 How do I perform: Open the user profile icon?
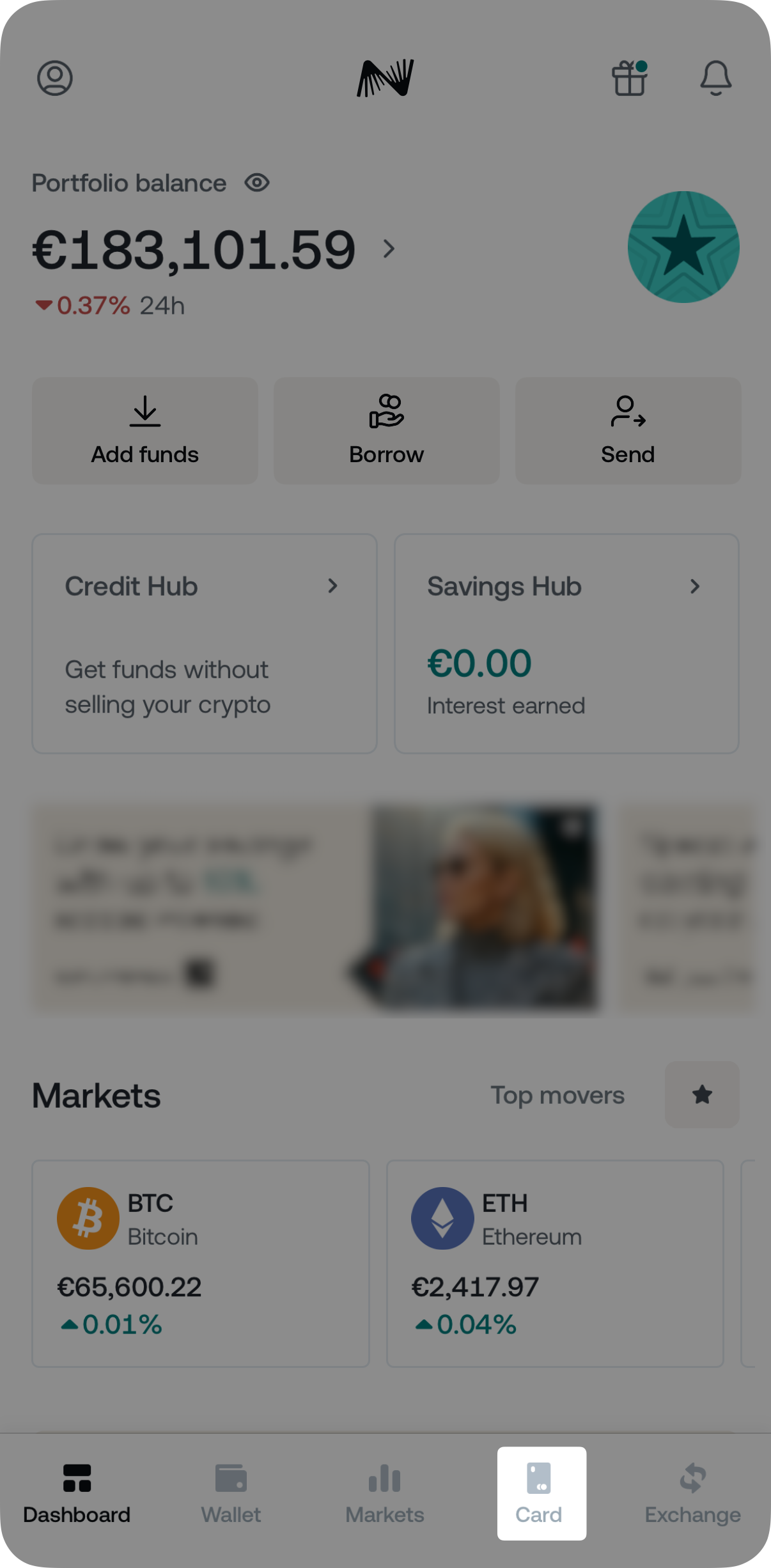[55, 78]
